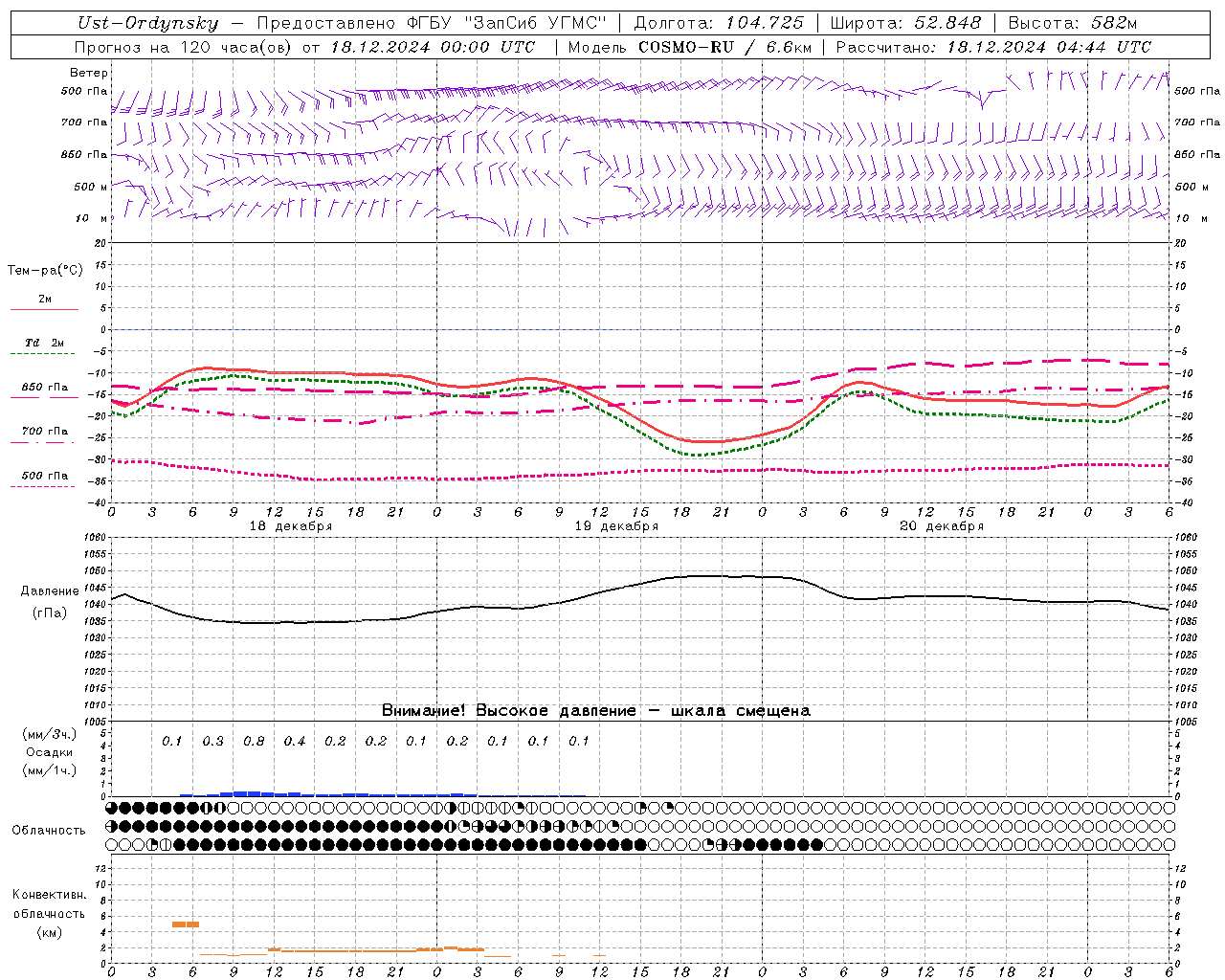Screen dimensions: 1225x980
Task: Click the thick orange convective cloud bar
Action: point(186,924)
